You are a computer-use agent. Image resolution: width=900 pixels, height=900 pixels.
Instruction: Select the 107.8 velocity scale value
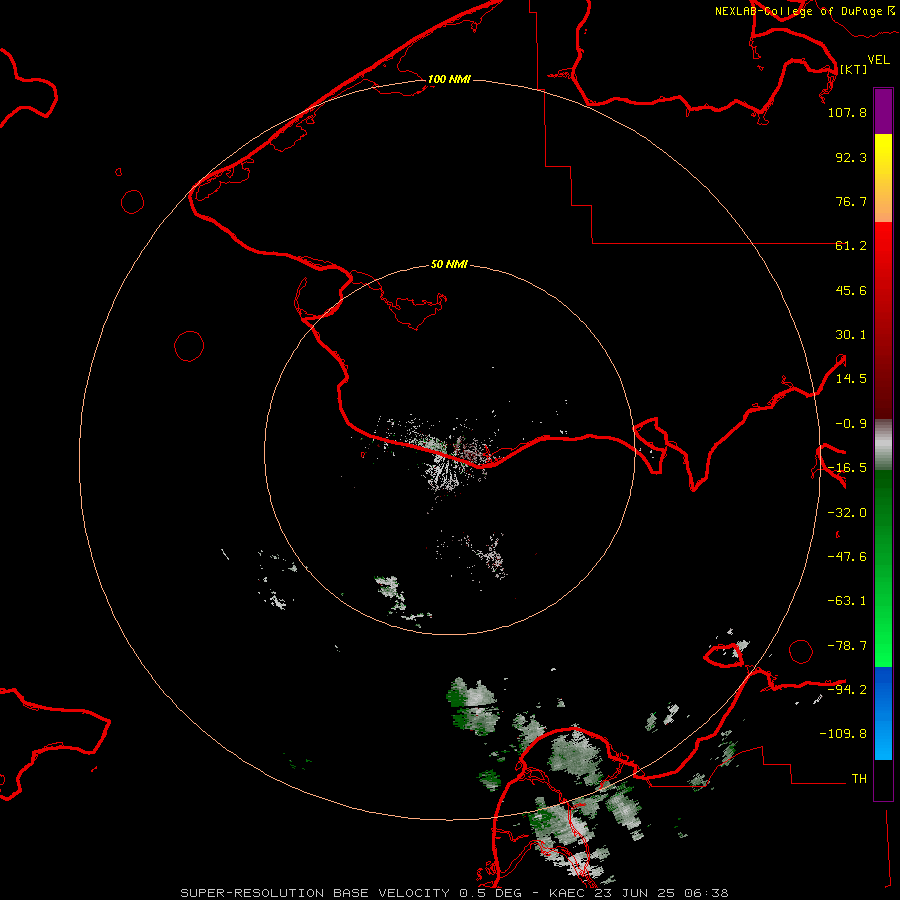tap(847, 112)
